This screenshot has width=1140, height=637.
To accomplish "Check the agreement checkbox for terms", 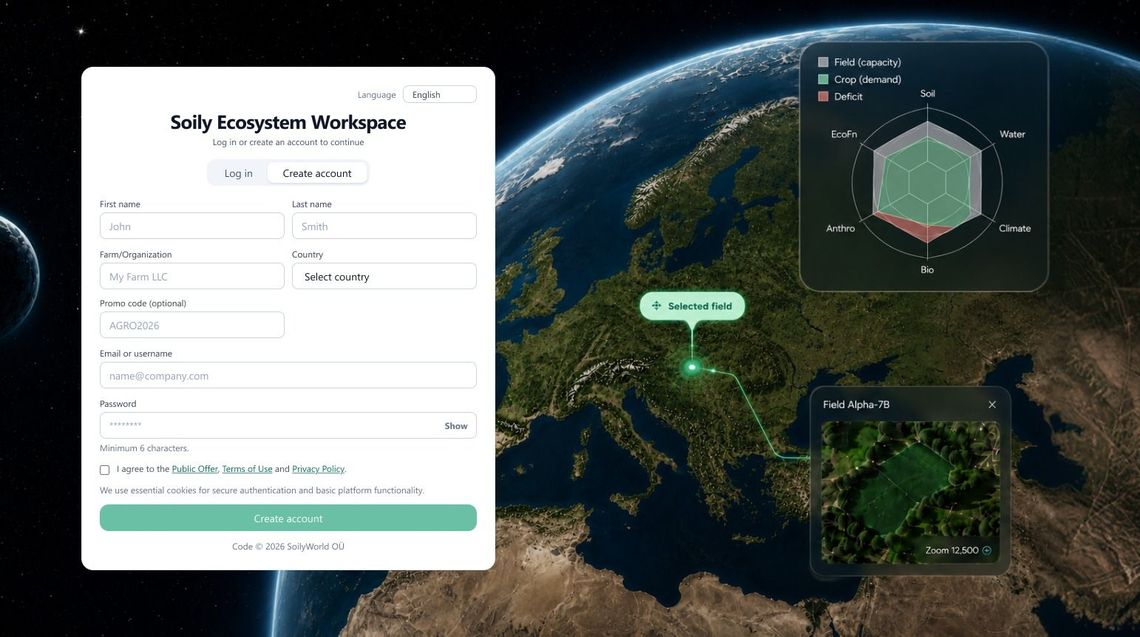I will [105, 470].
